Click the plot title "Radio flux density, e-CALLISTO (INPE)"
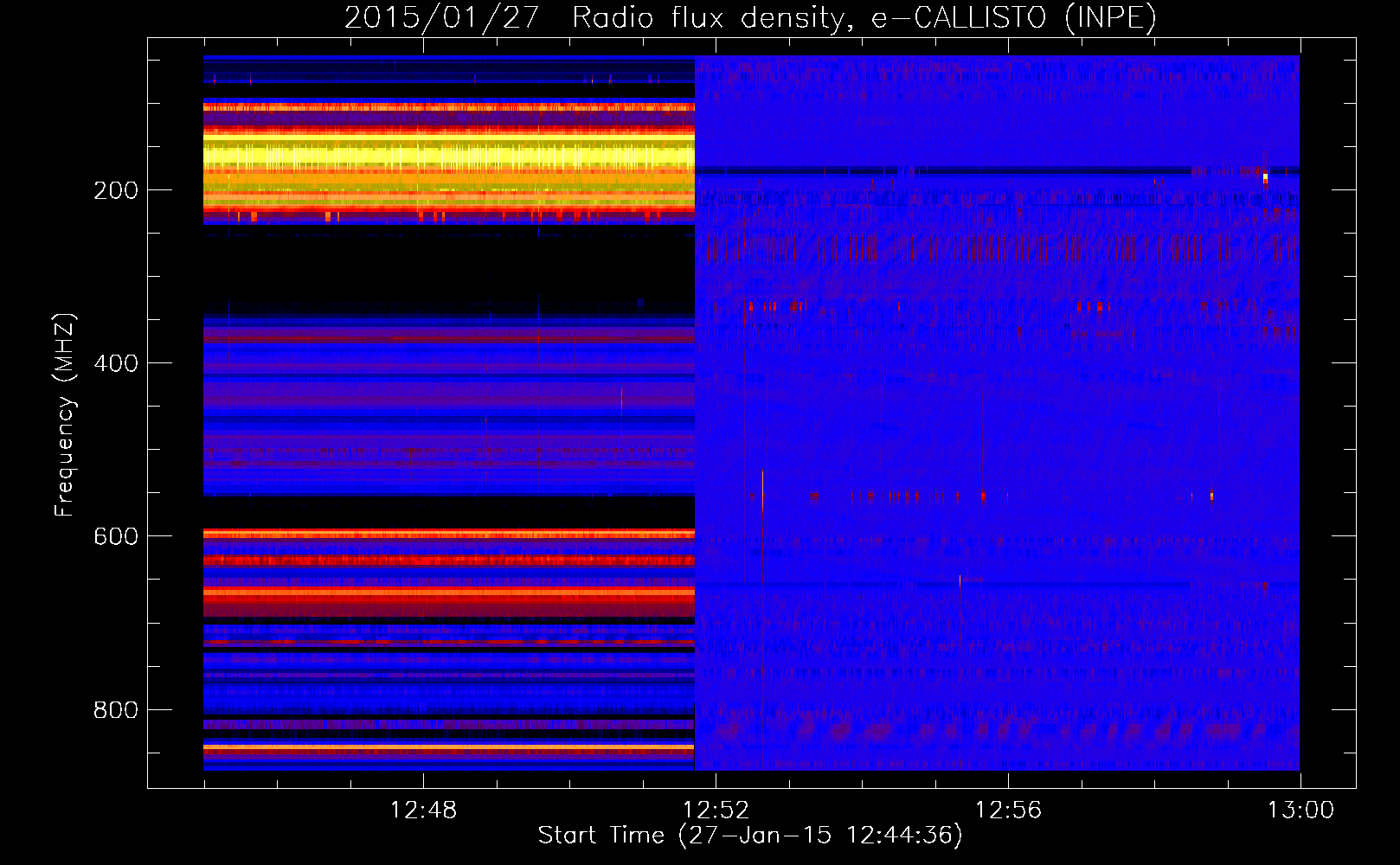This screenshot has width=1400, height=865. 864,18
